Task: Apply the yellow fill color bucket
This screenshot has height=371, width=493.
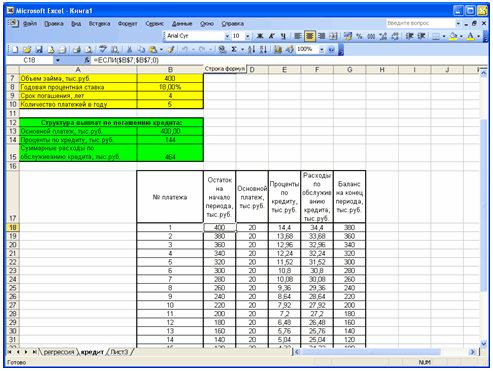Action: pos(453,36)
